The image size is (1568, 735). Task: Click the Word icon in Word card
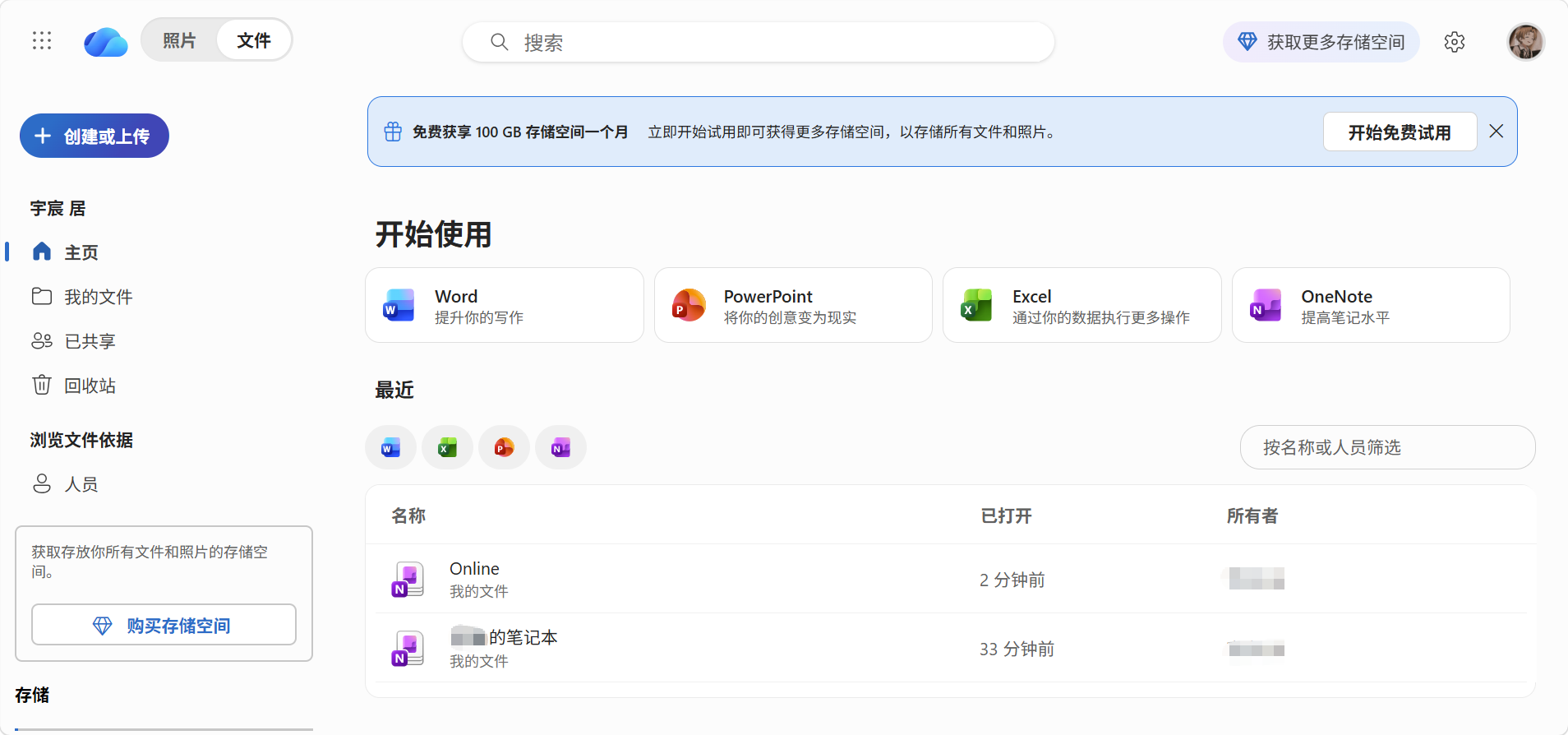[x=399, y=305]
